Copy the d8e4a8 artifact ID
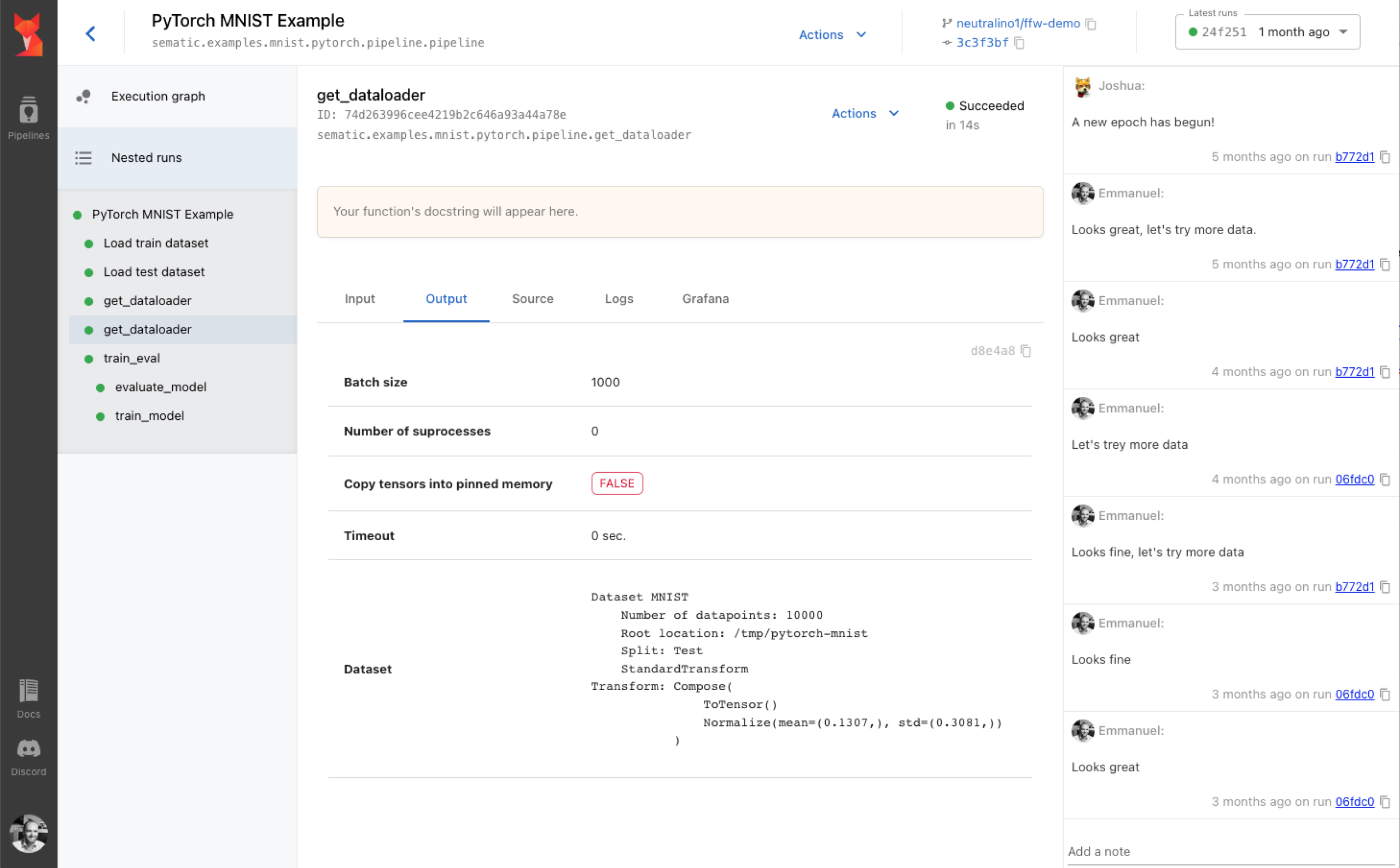 1025,351
